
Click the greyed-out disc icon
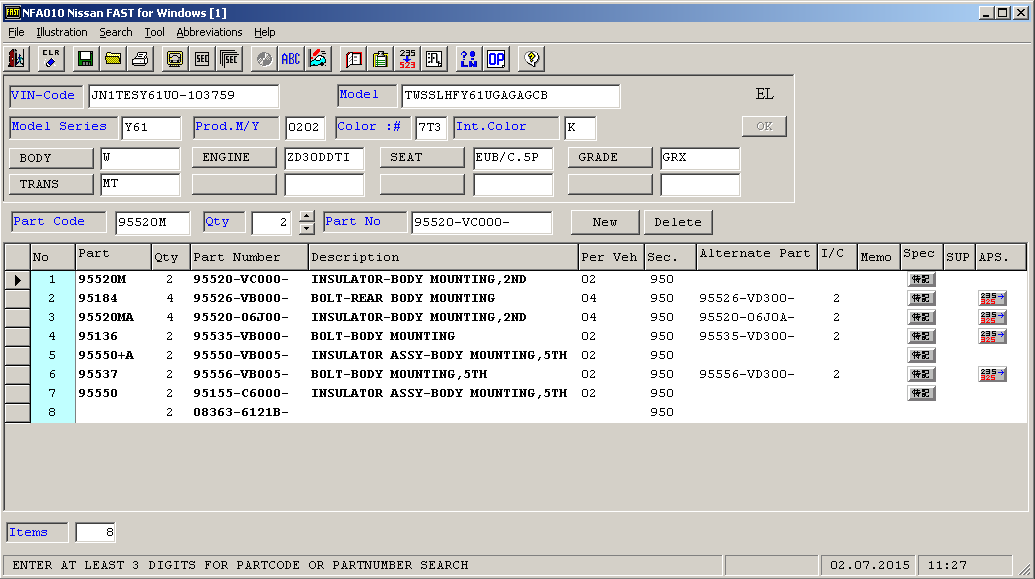(x=264, y=59)
